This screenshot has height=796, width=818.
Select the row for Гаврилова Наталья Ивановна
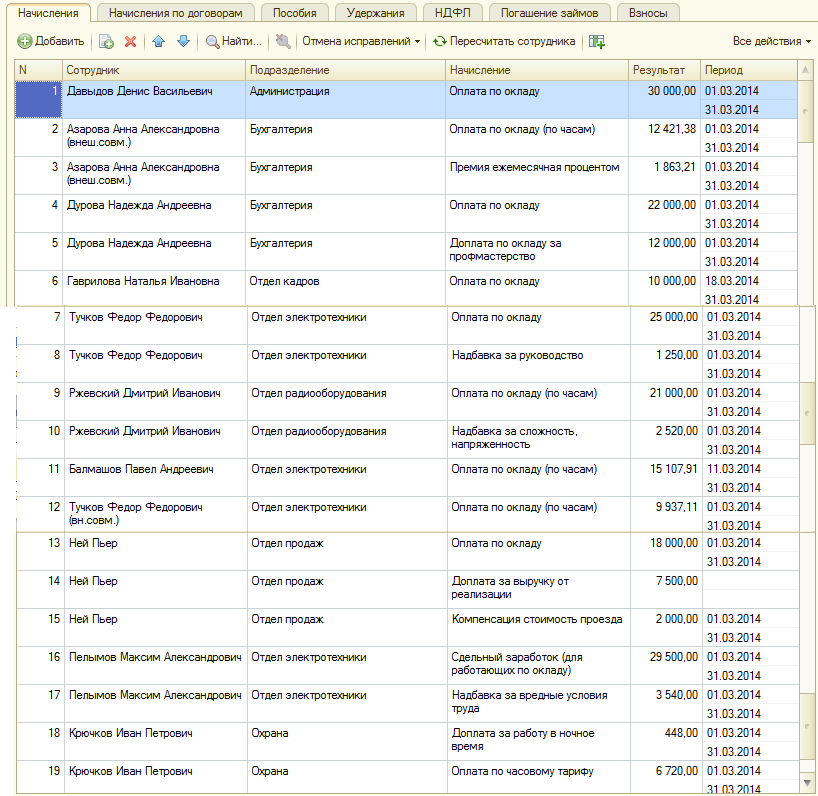tap(143, 282)
